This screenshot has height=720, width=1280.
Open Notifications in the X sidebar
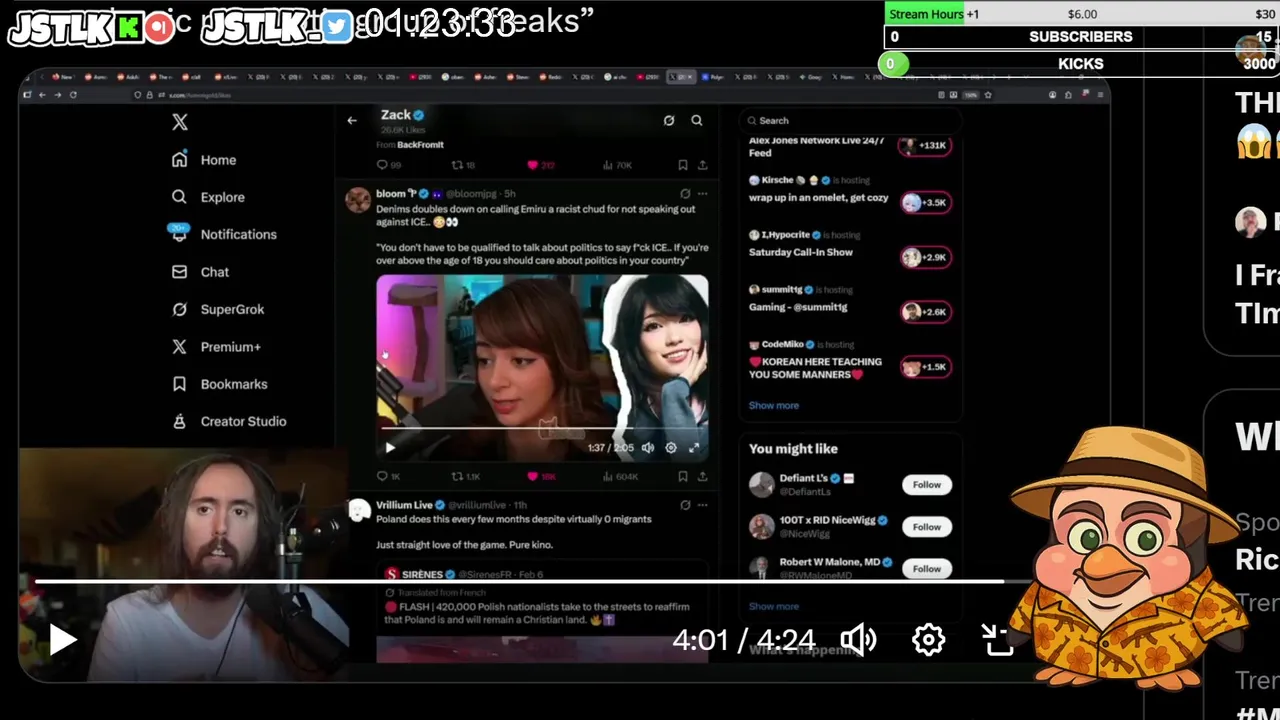pos(223,234)
